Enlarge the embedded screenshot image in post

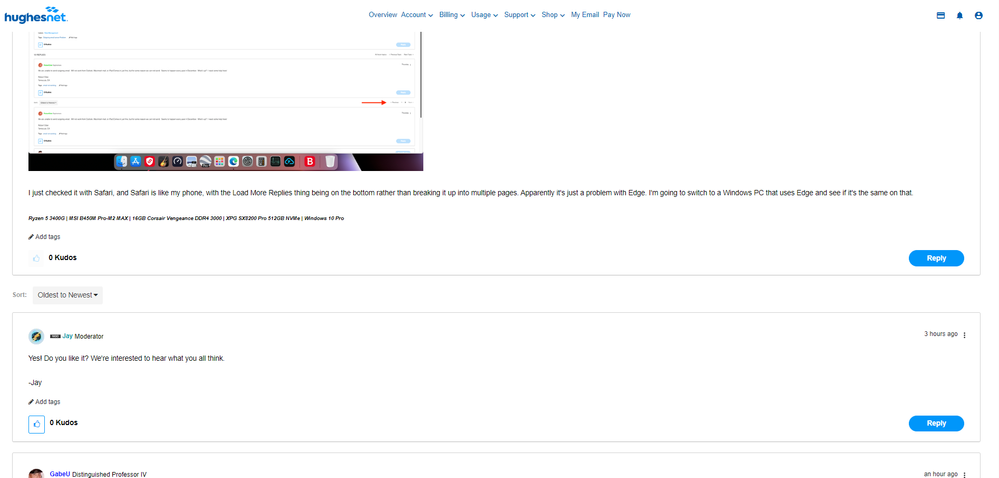pyautogui.click(x=226, y=99)
